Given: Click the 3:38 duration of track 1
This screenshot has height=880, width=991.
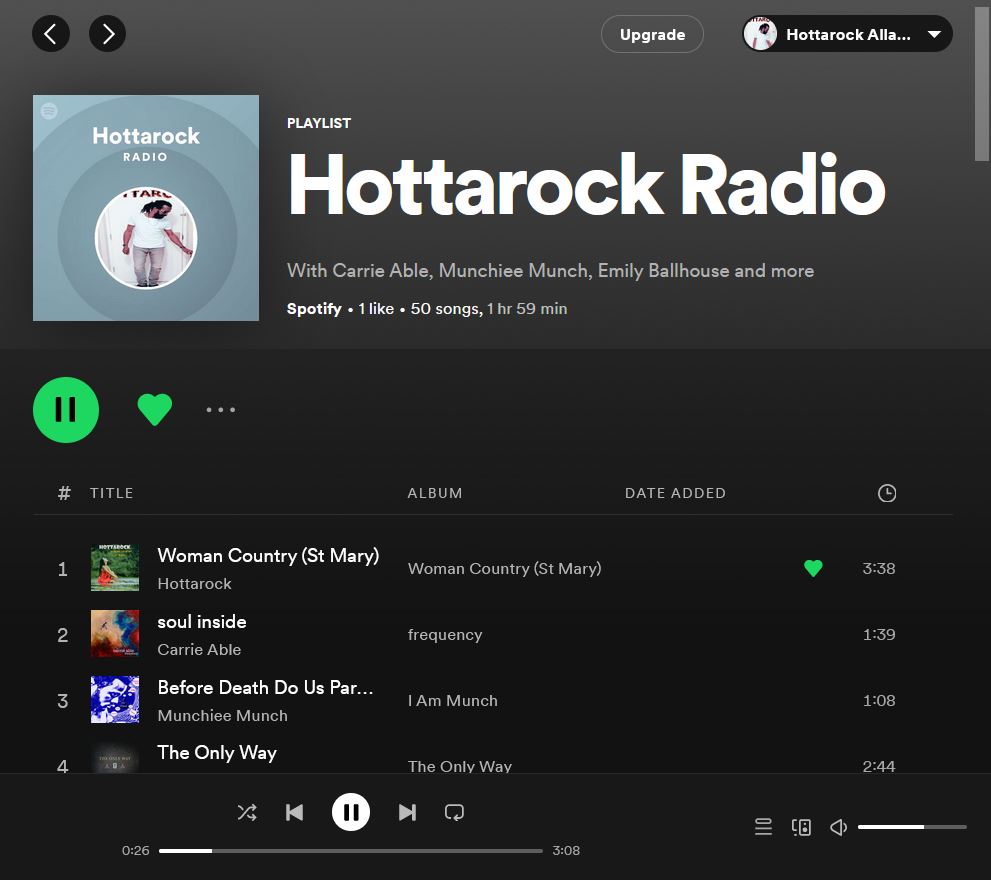Looking at the screenshot, I should tap(879, 568).
